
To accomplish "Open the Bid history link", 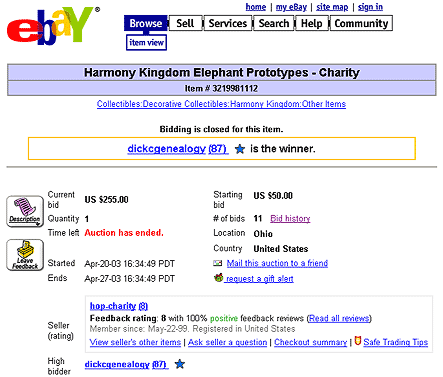I will [x=290, y=219].
